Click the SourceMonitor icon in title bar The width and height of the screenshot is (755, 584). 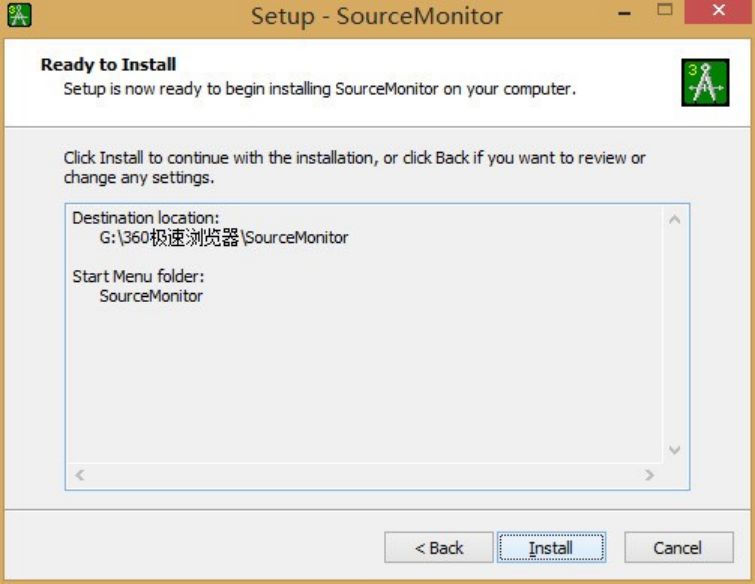tap(18, 15)
